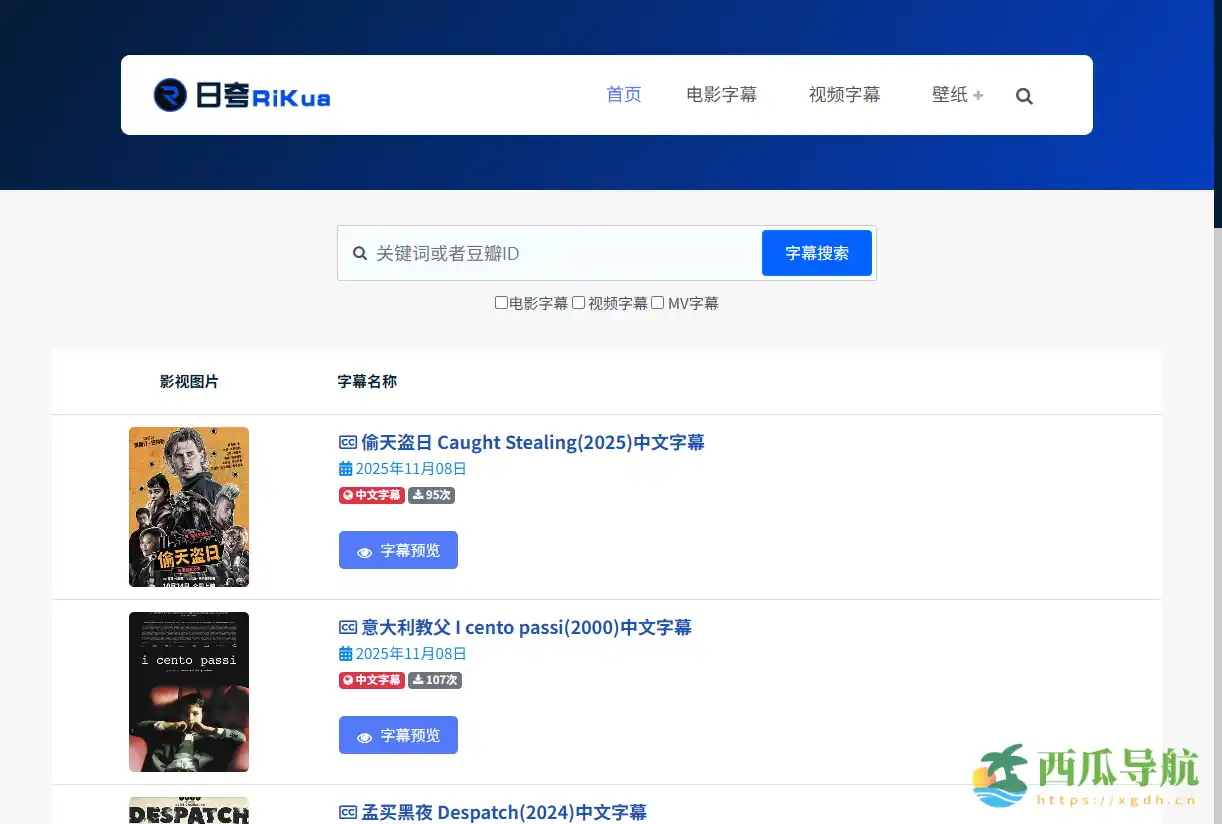Click the download icon on the 95次 badge
This screenshot has height=824, width=1222.
(420, 495)
